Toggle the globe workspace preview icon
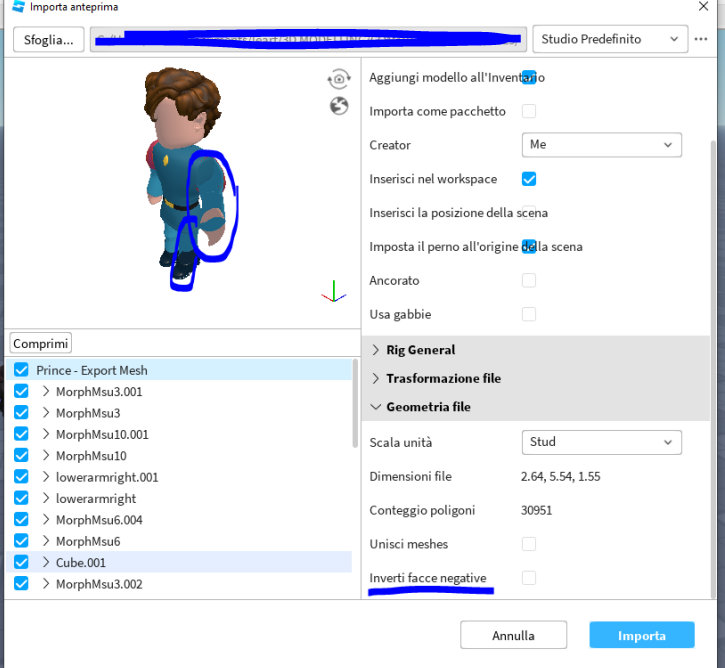 pyautogui.click(x=339, y=106)
